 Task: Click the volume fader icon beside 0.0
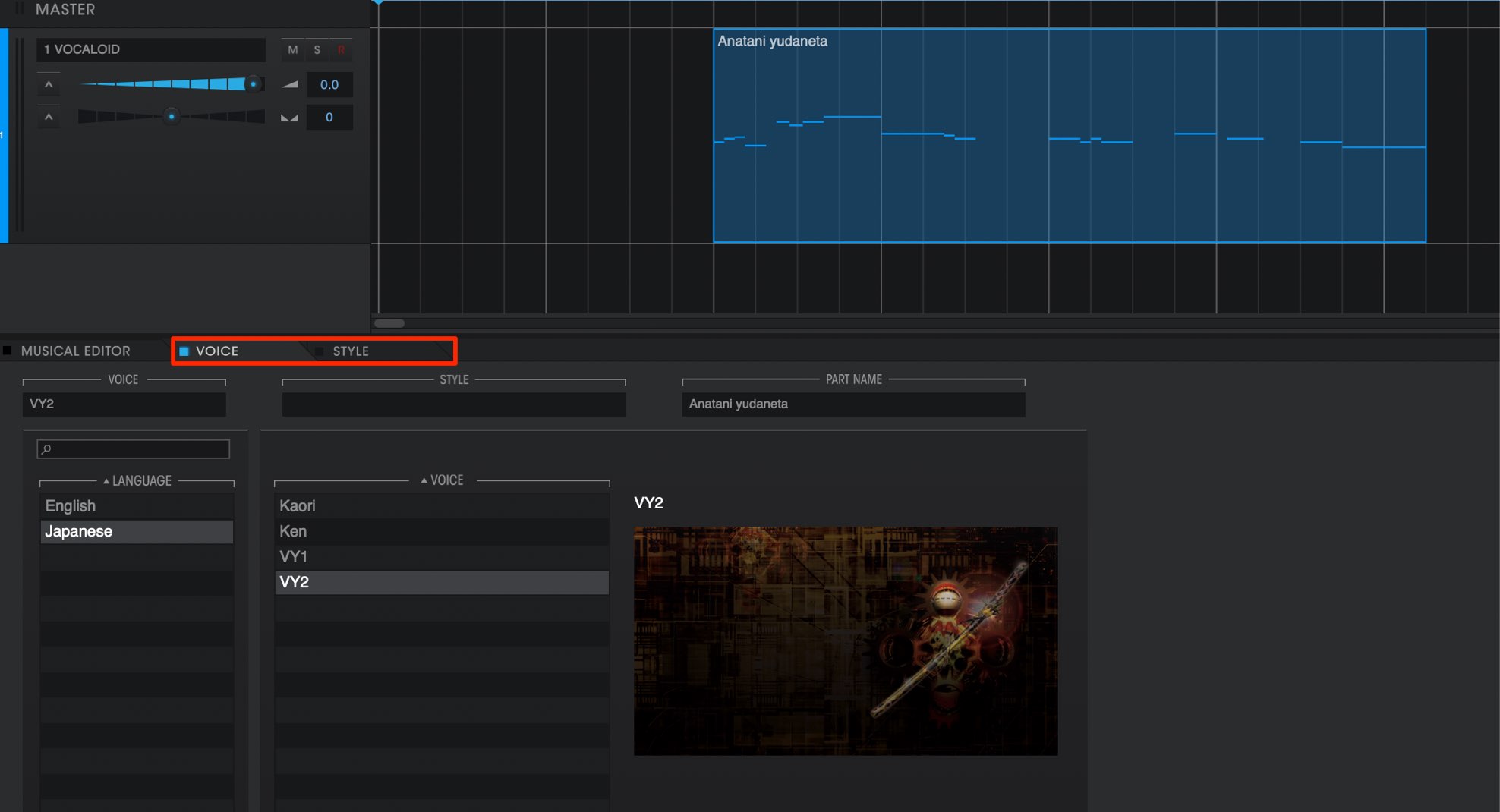coord(289,84)
